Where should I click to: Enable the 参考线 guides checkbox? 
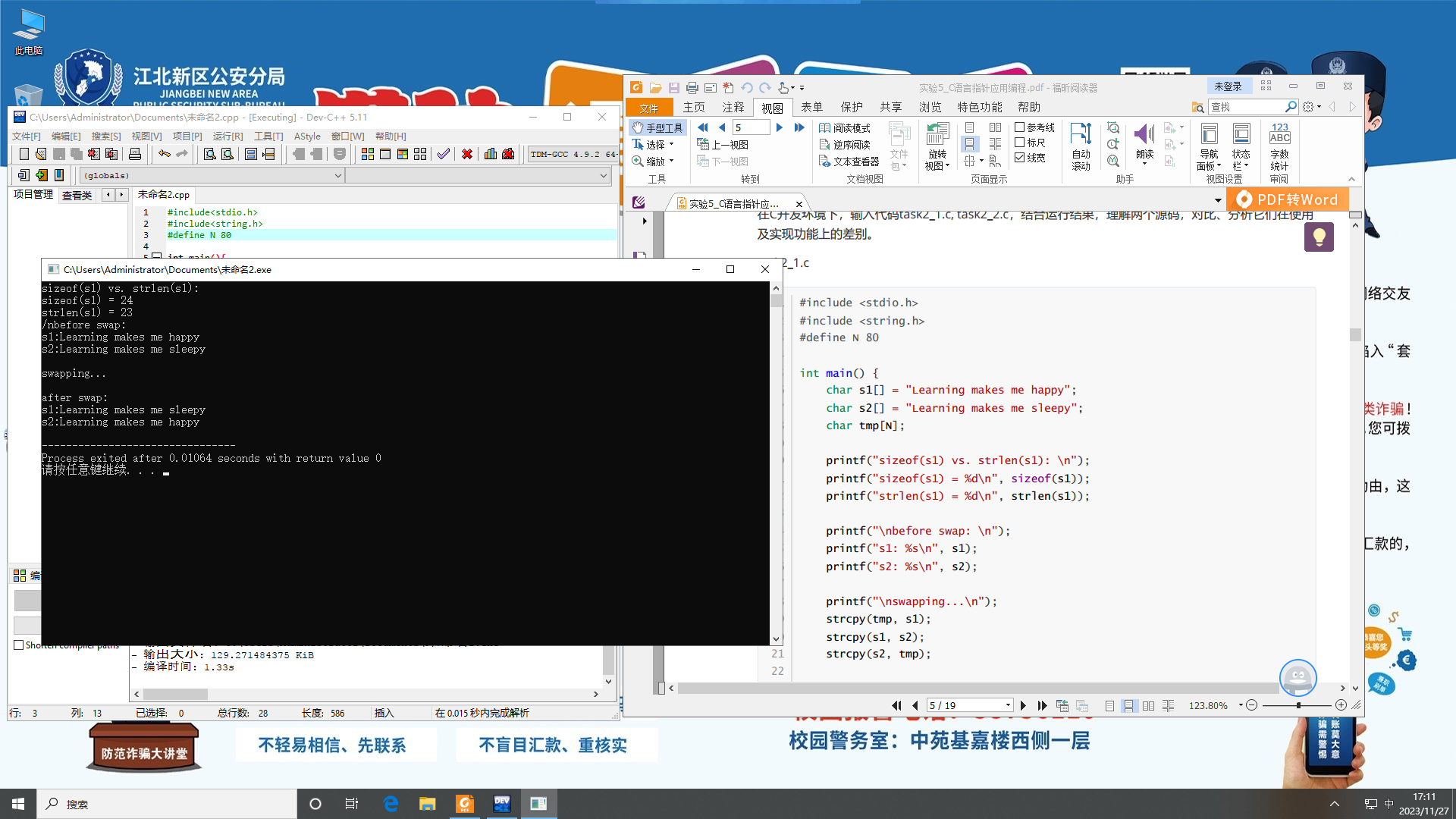[1020, 127]
